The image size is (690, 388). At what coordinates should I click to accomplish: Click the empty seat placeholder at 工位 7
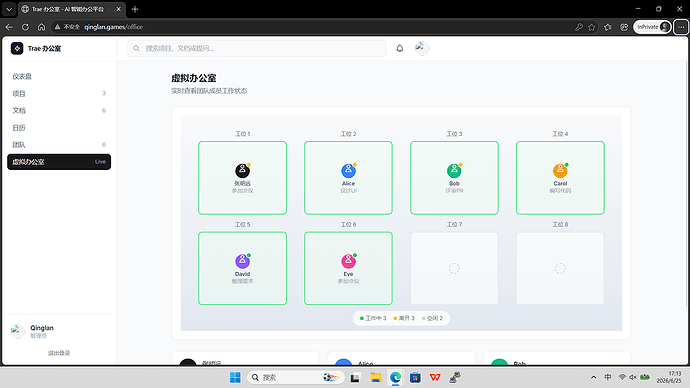(x=454, y=268)
